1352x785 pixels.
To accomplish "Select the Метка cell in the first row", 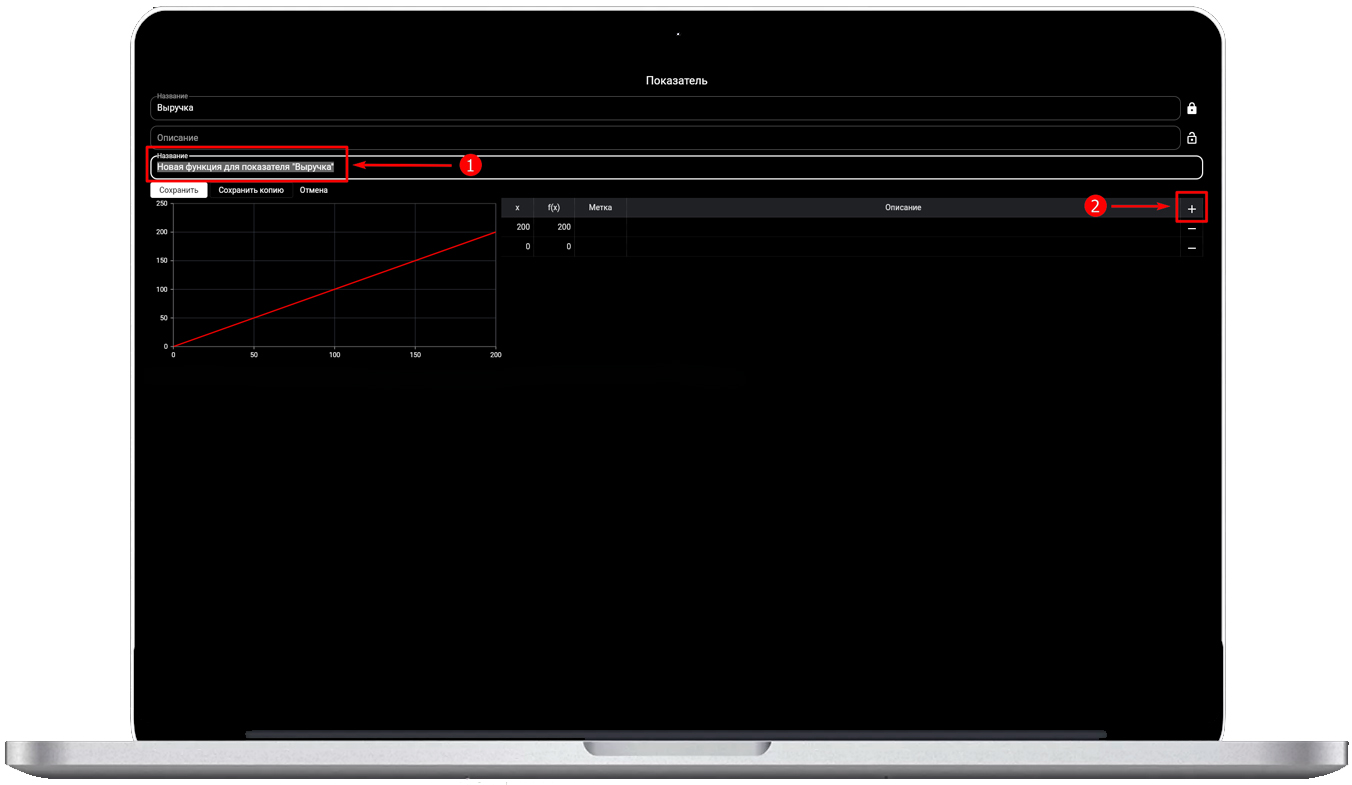I will pyautogui.click(x=600, y=227).
